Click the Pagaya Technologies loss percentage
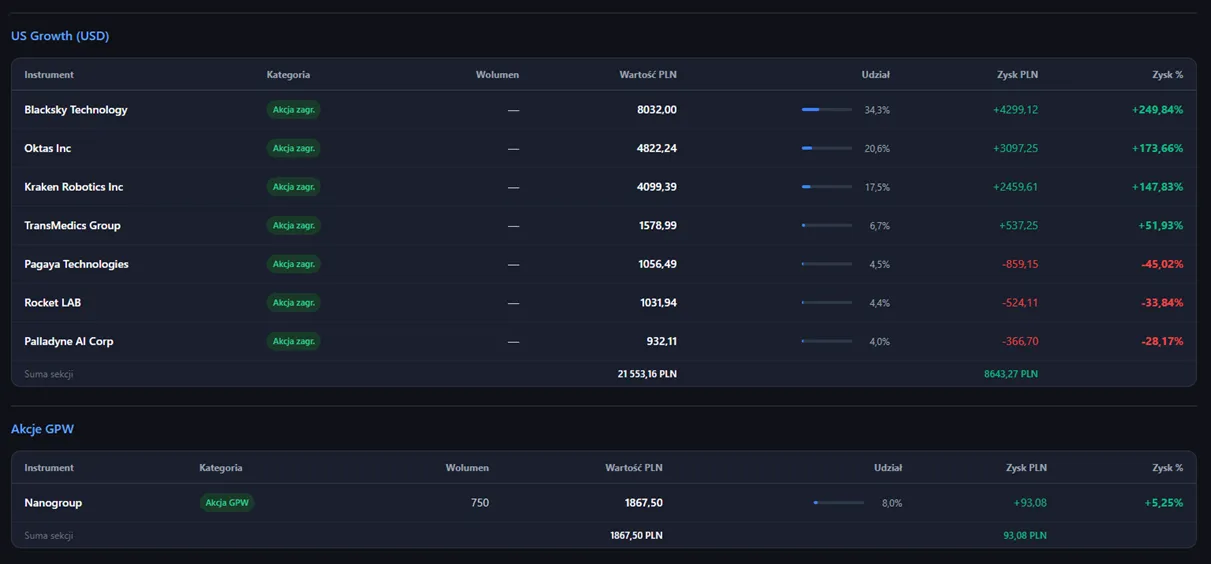Image resolution: width=1211 pixels, height=564 pixels. click(x=1162, y=264)
